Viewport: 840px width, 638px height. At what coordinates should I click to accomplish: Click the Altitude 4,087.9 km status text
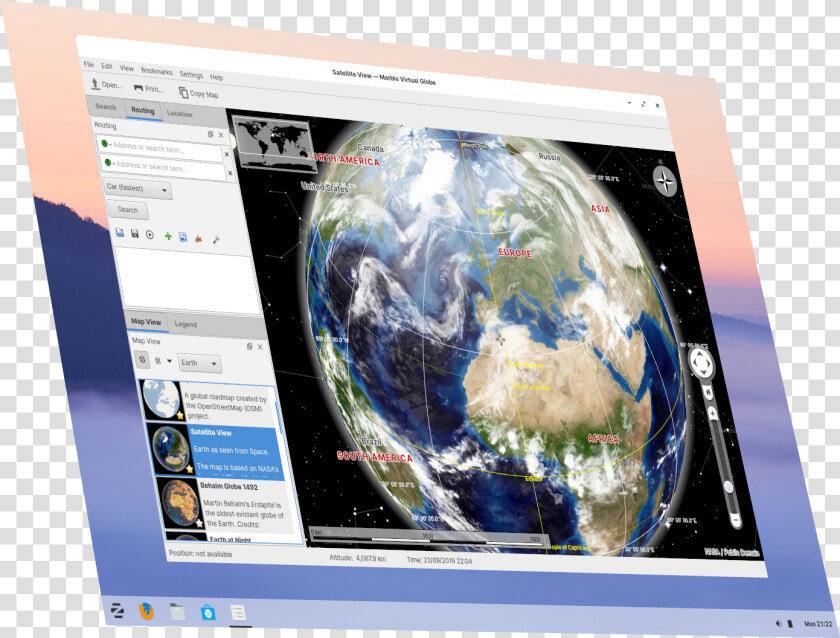click(357, 558)
